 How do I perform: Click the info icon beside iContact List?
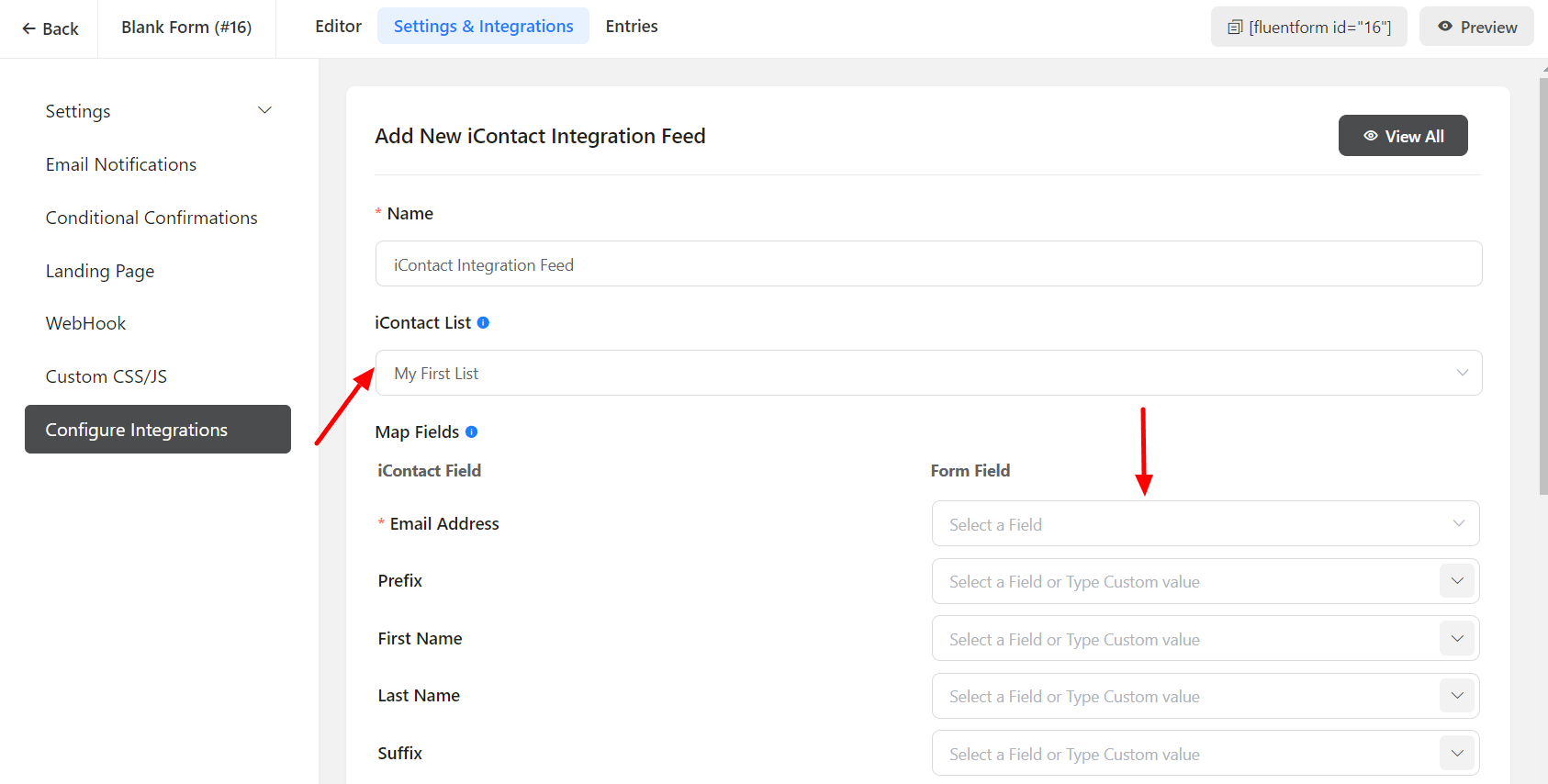coord(483,322)
